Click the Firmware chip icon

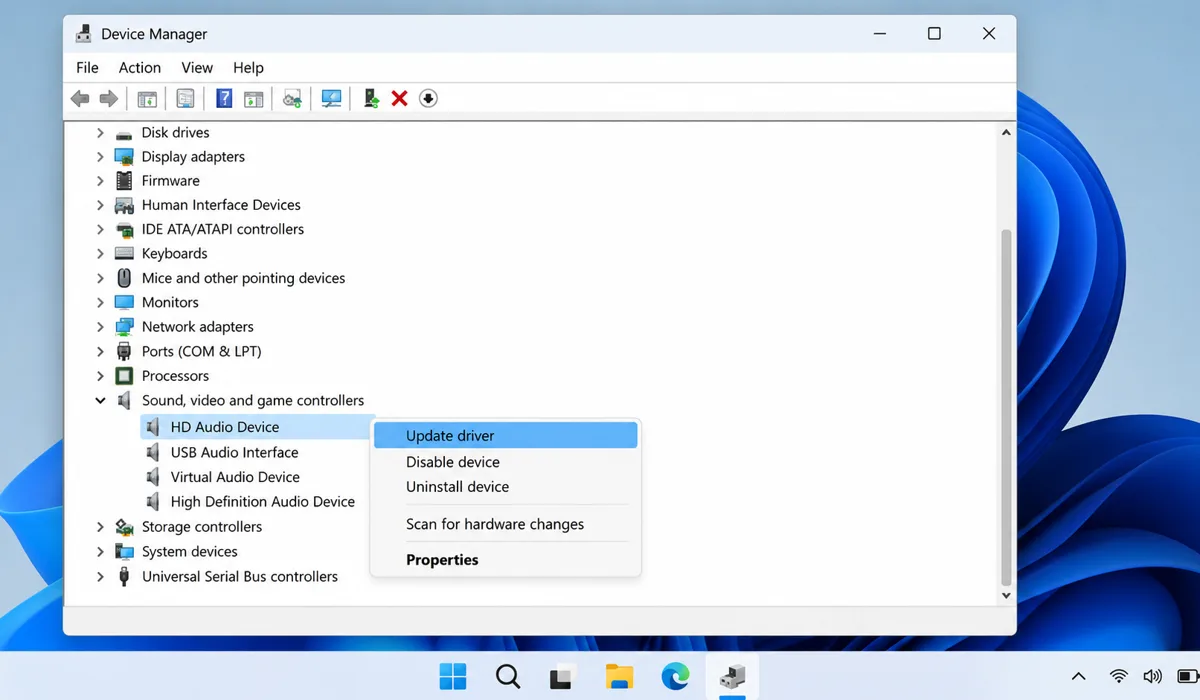coord(124,181)
